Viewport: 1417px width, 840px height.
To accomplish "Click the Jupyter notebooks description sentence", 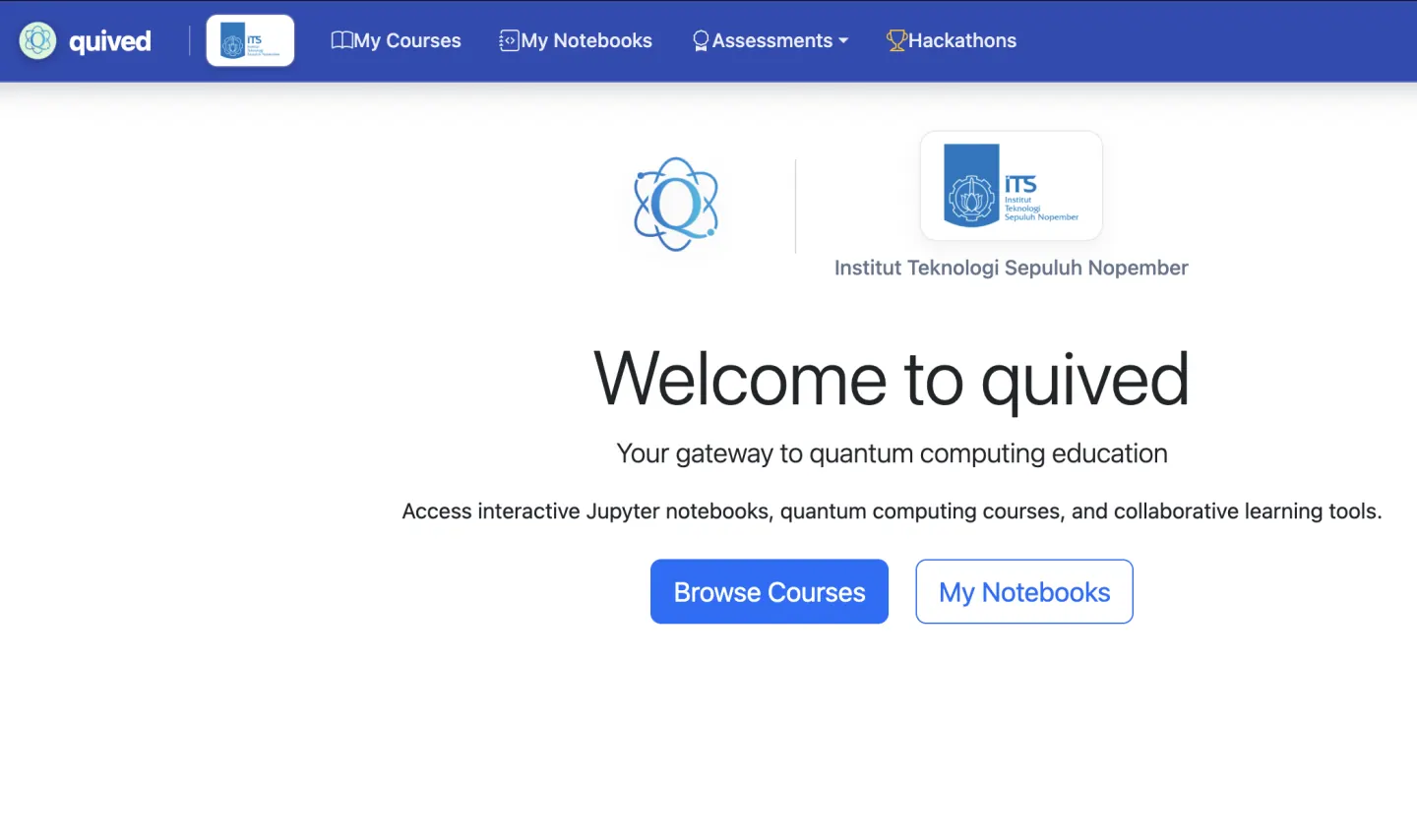I will pyautogui.click(x=892, y=511).
